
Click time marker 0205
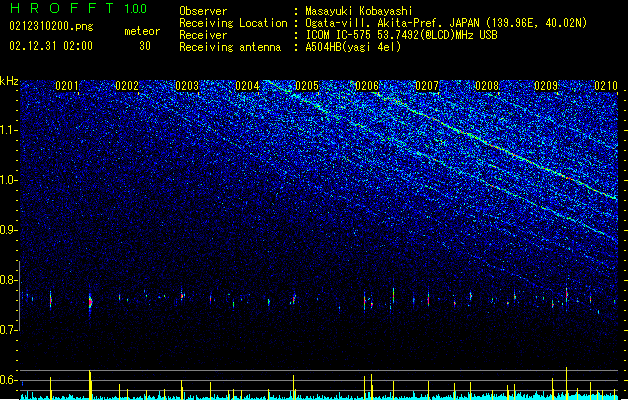pyautogui.click(x=307, y=86)
